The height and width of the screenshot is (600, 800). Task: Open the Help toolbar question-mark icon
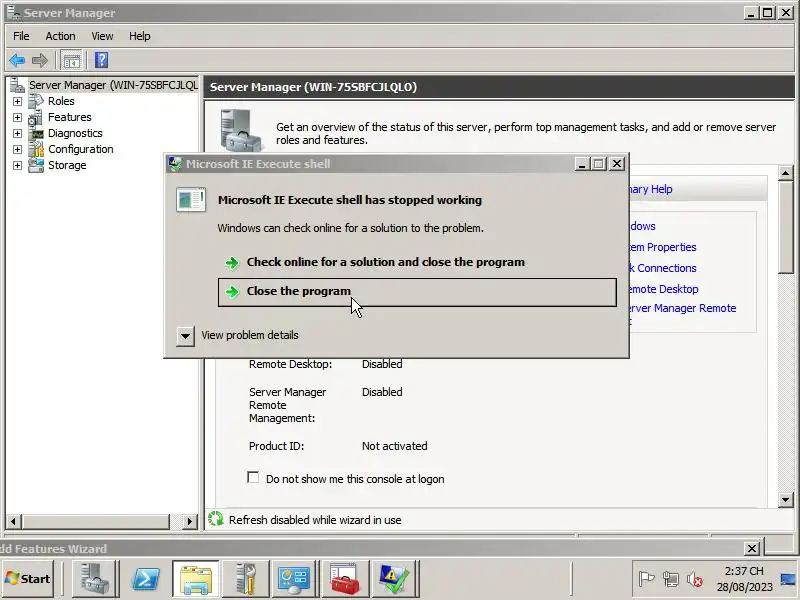pos(101,60)
